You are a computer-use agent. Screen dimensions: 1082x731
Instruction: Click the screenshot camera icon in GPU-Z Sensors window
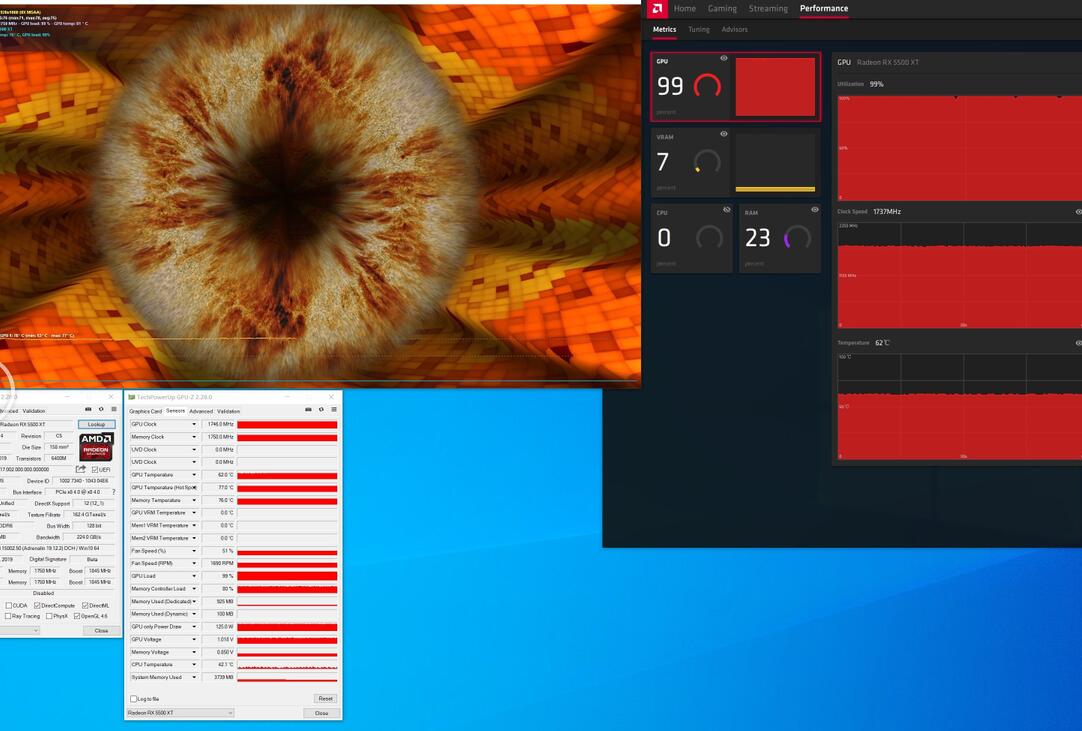pyautogui.click(x=308, y=410)
